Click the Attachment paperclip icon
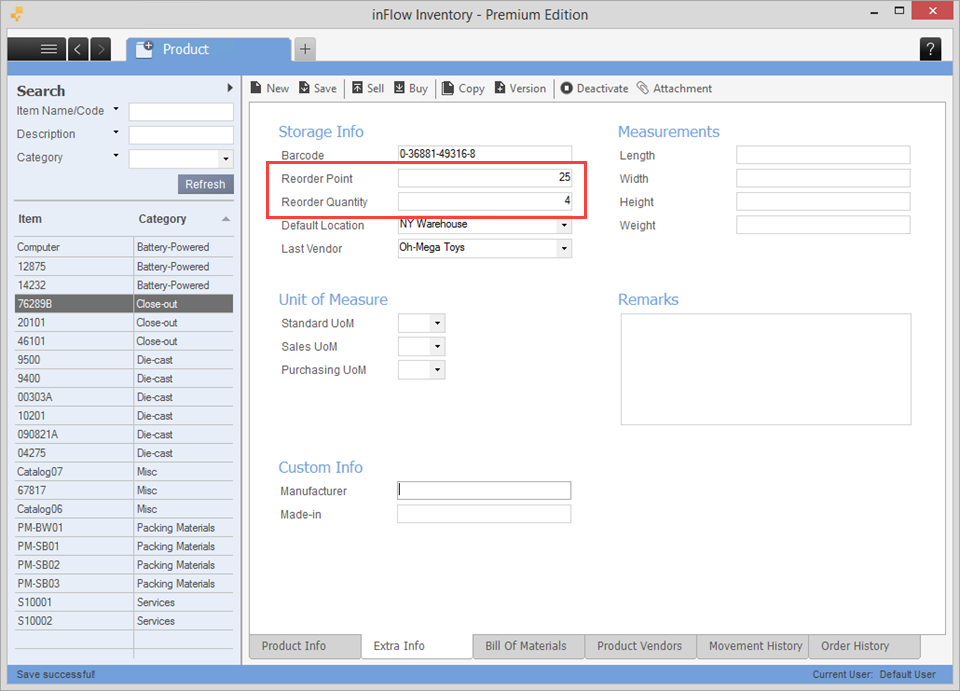Screen dimensions: 960x691 tap(643, 88)
